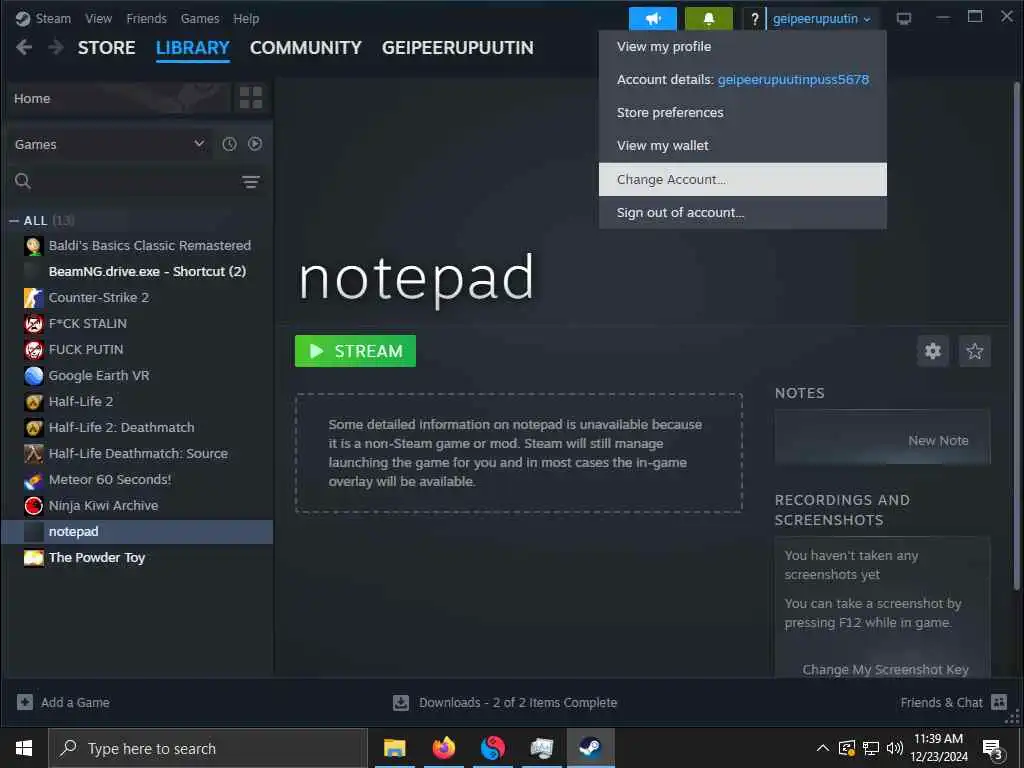Collapse the ALL games category
The width and height of the screenshot is (1024, 768).
14,221
